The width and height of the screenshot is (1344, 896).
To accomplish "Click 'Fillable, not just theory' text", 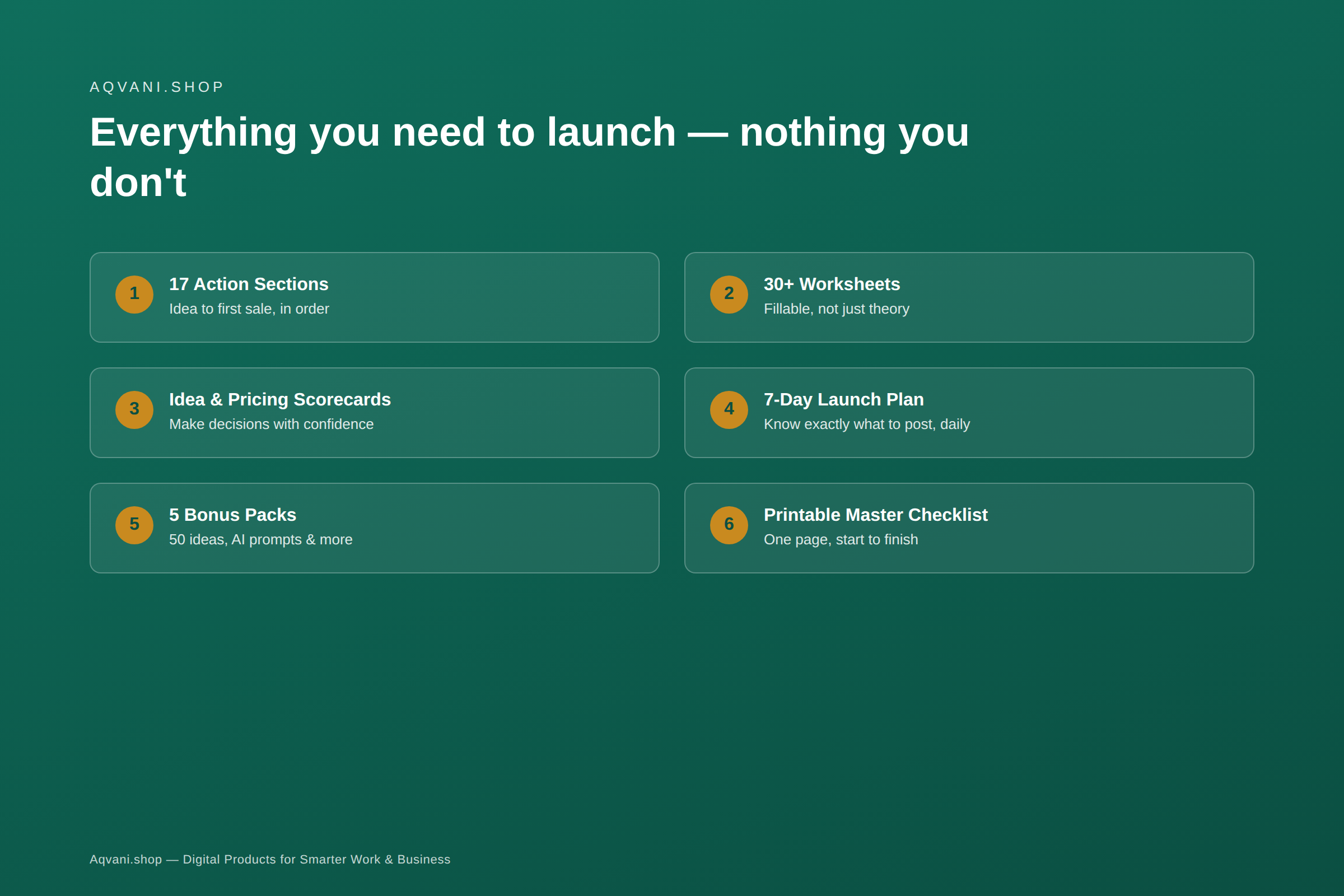I will pos(837,309).
